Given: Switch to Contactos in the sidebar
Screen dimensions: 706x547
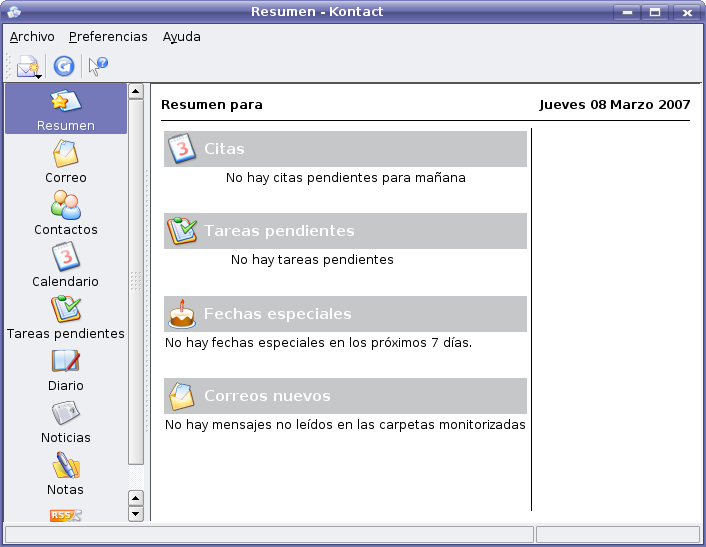Looking at the screenshot, I should click(66, 213).
